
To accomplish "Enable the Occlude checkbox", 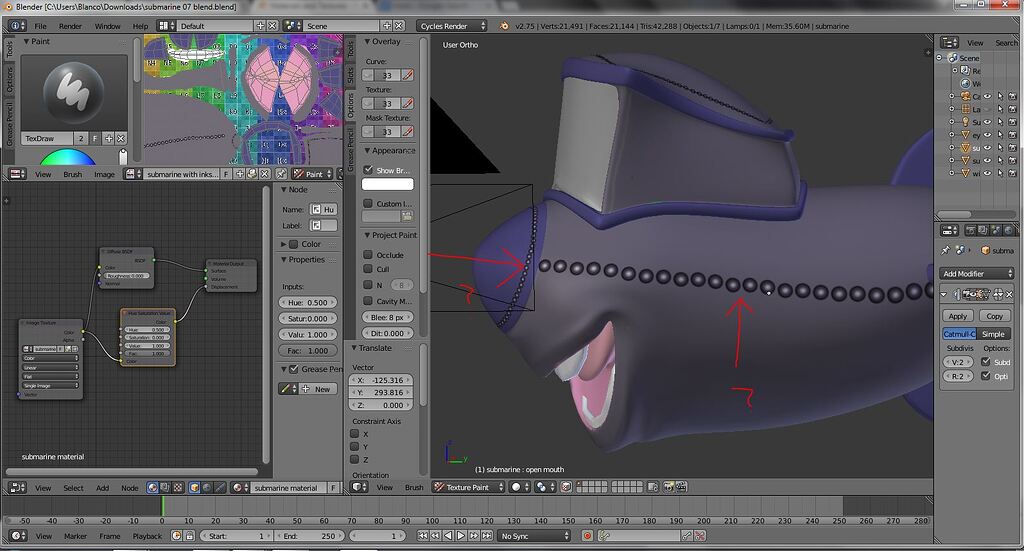I will click(368, 255).
